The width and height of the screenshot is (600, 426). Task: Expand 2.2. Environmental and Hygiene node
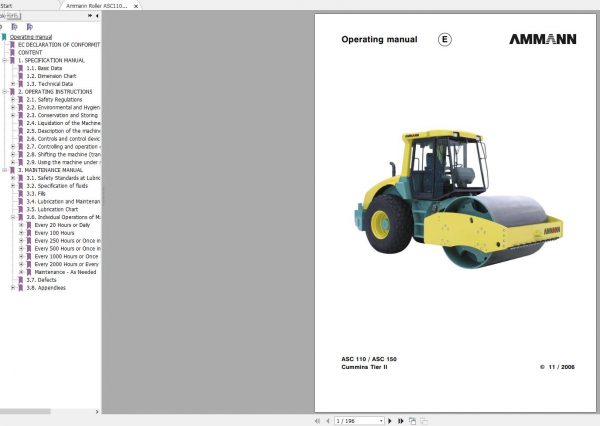click(x=13, y=108)
